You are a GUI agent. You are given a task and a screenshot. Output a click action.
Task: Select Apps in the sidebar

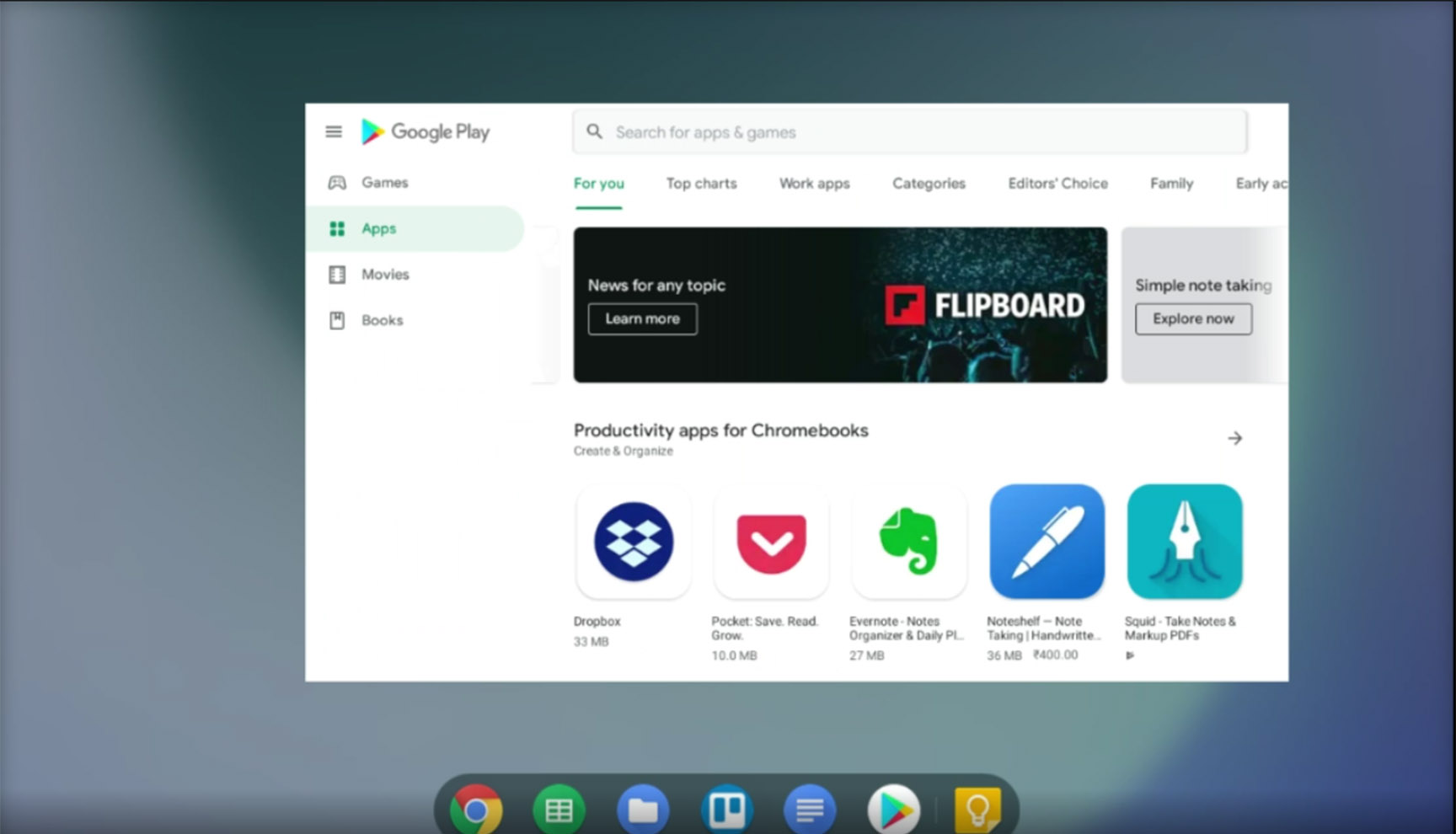(414, 228)
